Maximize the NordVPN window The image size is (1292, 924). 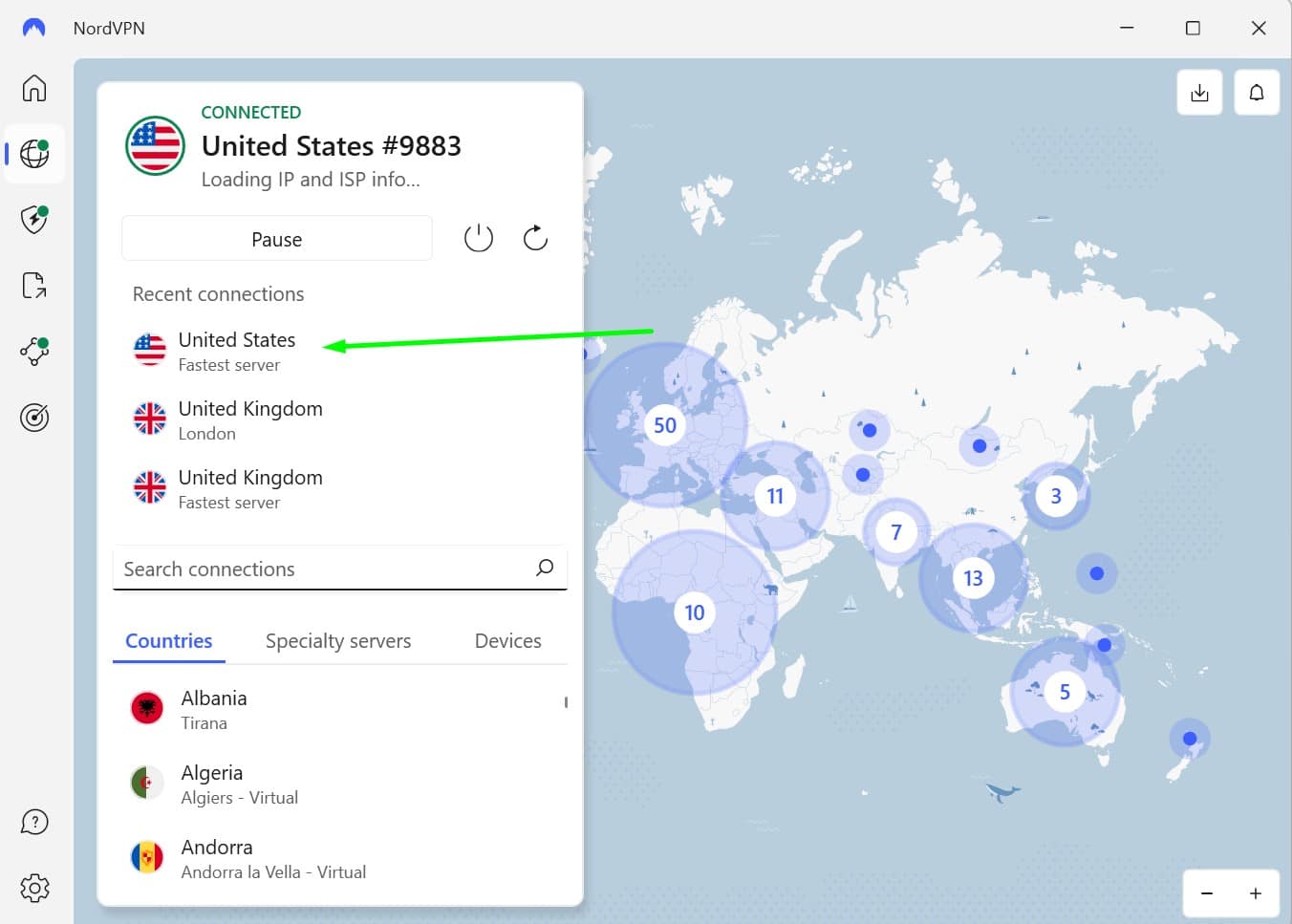[x=1193, y=28]
